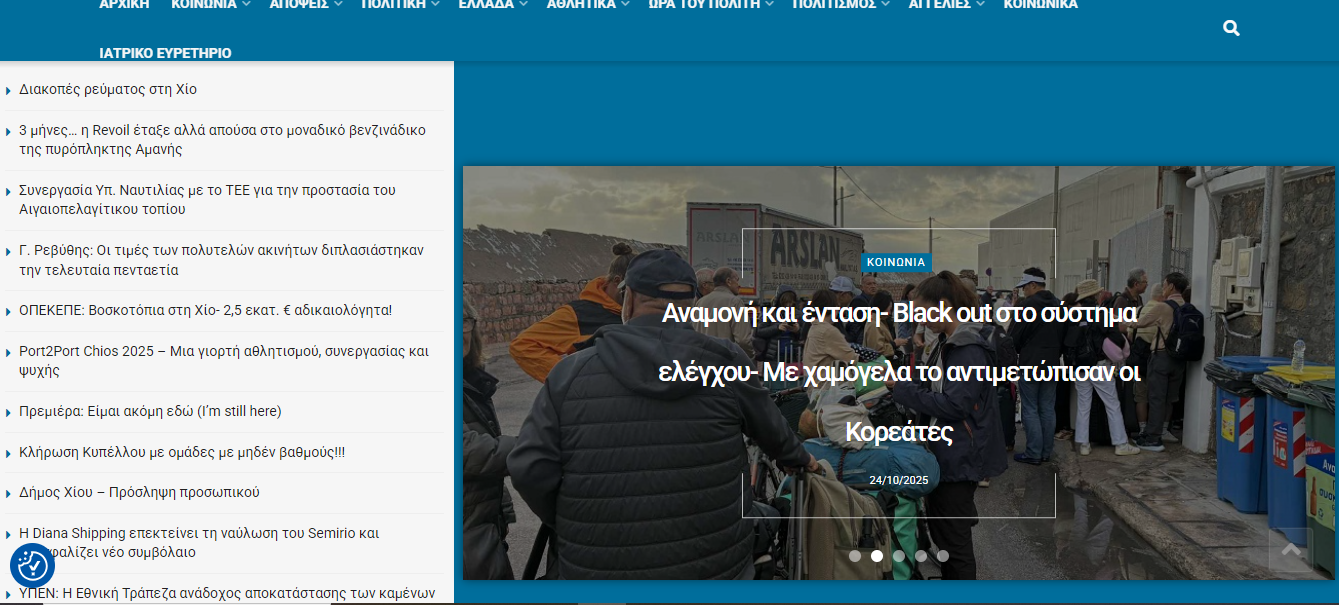Image resolution: width=1339 pixels, height=605 pixels.
Task: Open the search magnifier icon
Action: point(1231,28)
